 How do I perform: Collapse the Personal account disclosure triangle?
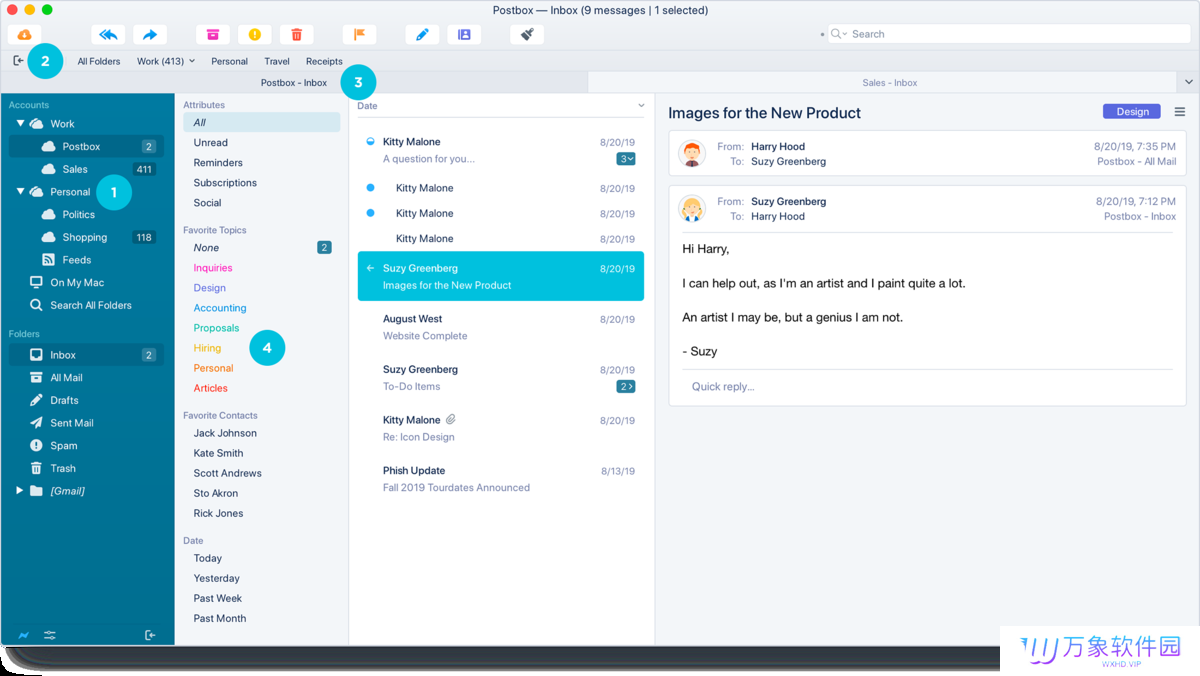coord(20,192)
